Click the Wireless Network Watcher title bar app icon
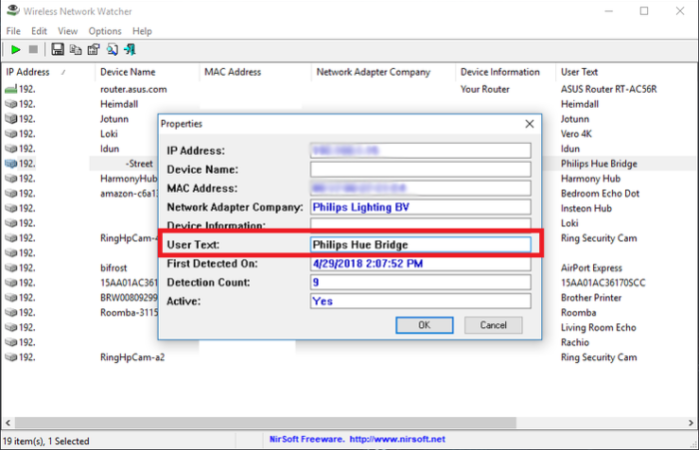Screen dimensions: 699x450 [13, 10]
